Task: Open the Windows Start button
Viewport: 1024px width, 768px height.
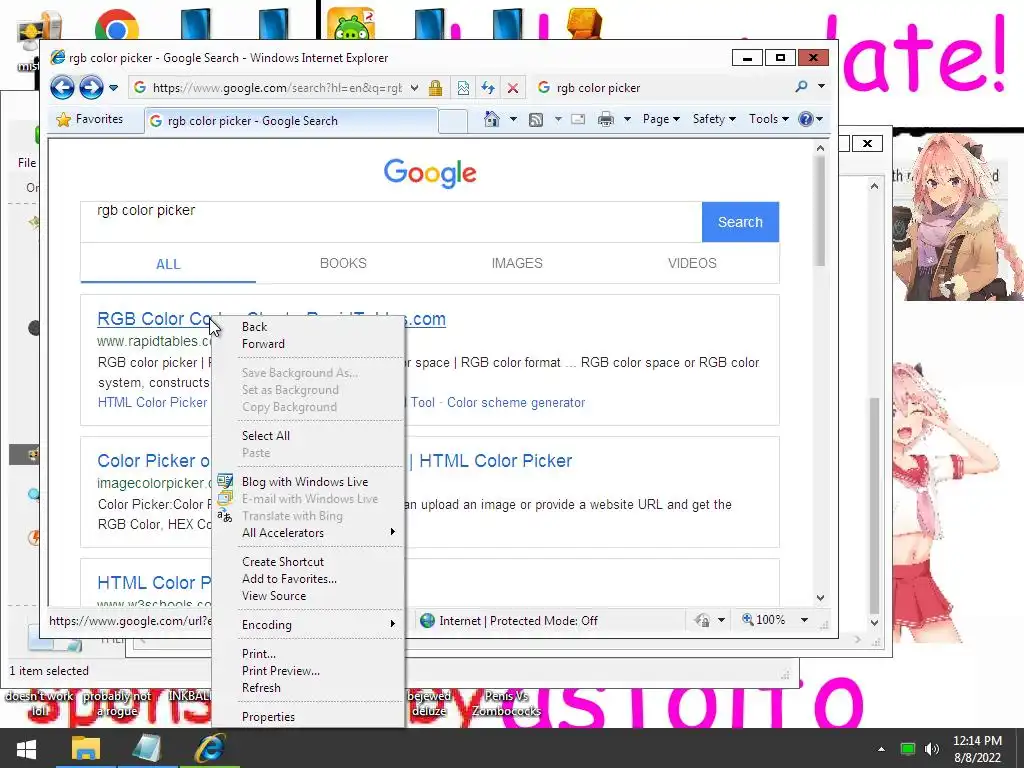Action: (x=26, y=748)
